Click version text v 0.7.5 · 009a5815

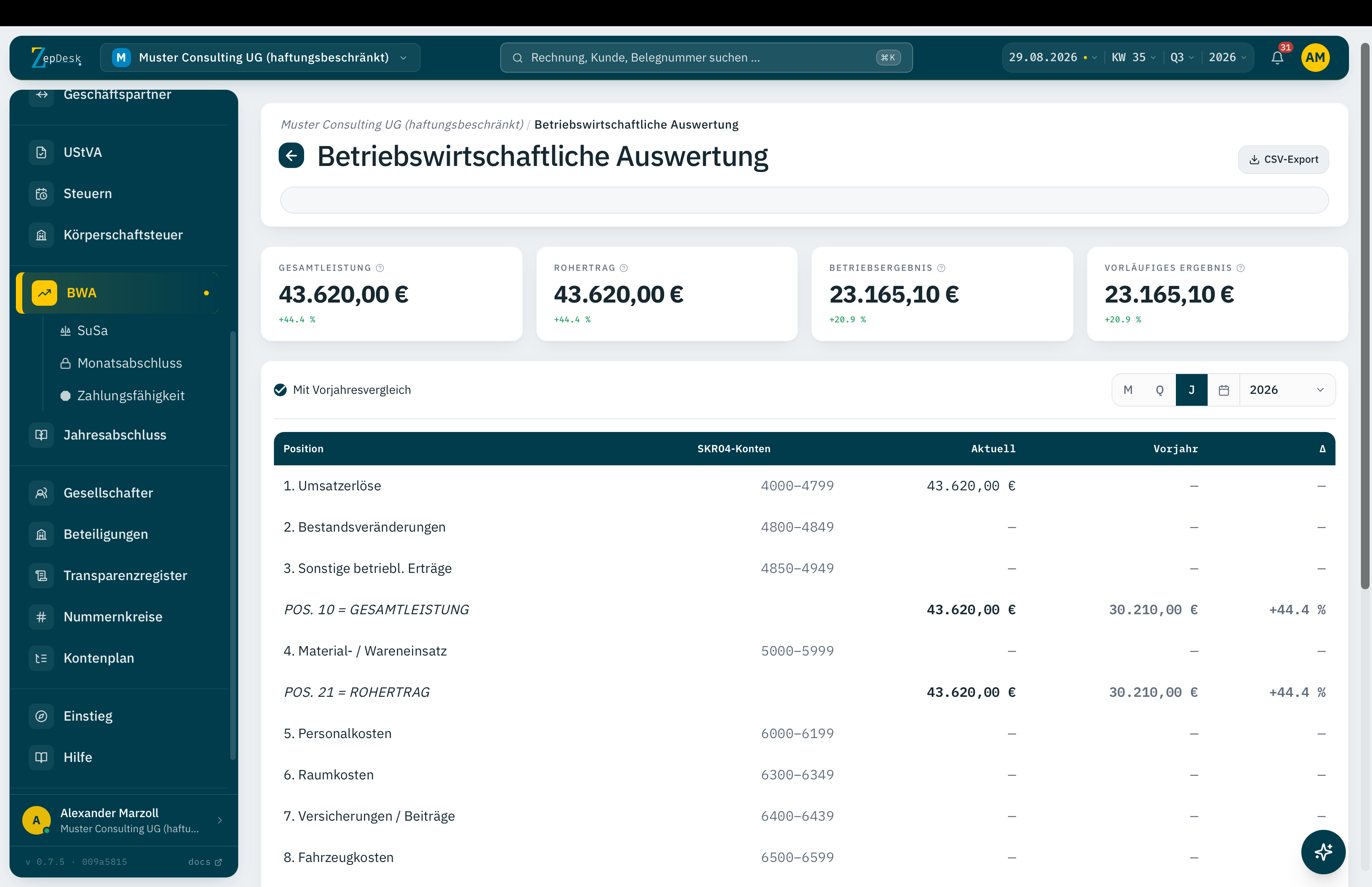click(x=76, y=862)
